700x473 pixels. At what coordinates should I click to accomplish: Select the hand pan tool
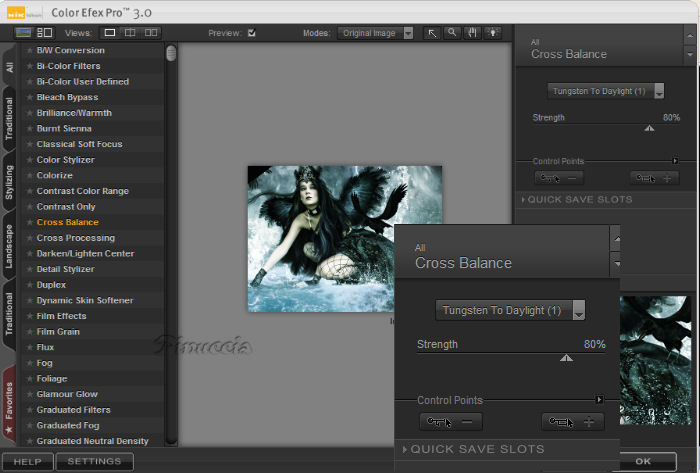[472, 33]
